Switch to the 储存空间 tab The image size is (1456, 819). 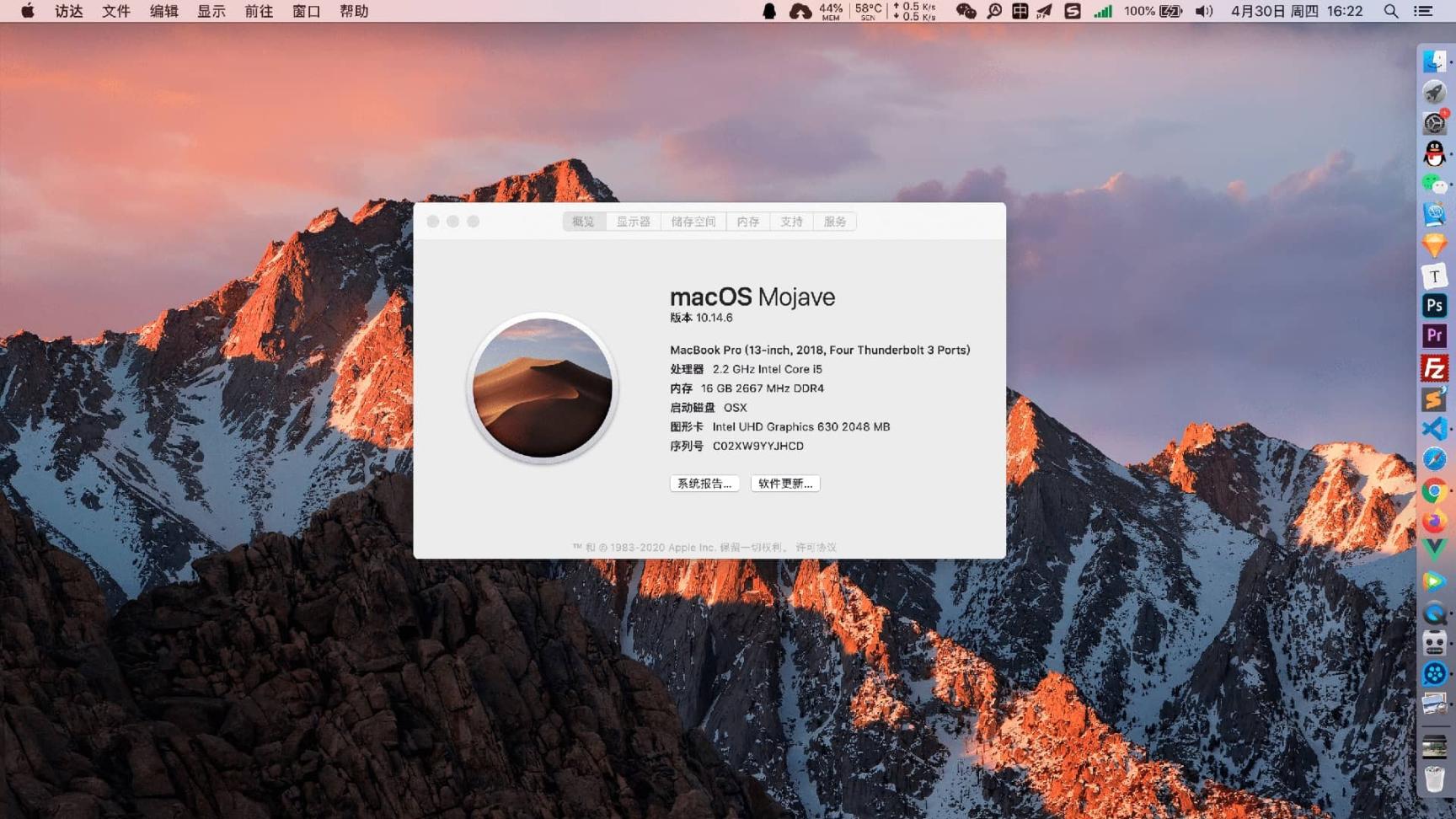point(693,222)
